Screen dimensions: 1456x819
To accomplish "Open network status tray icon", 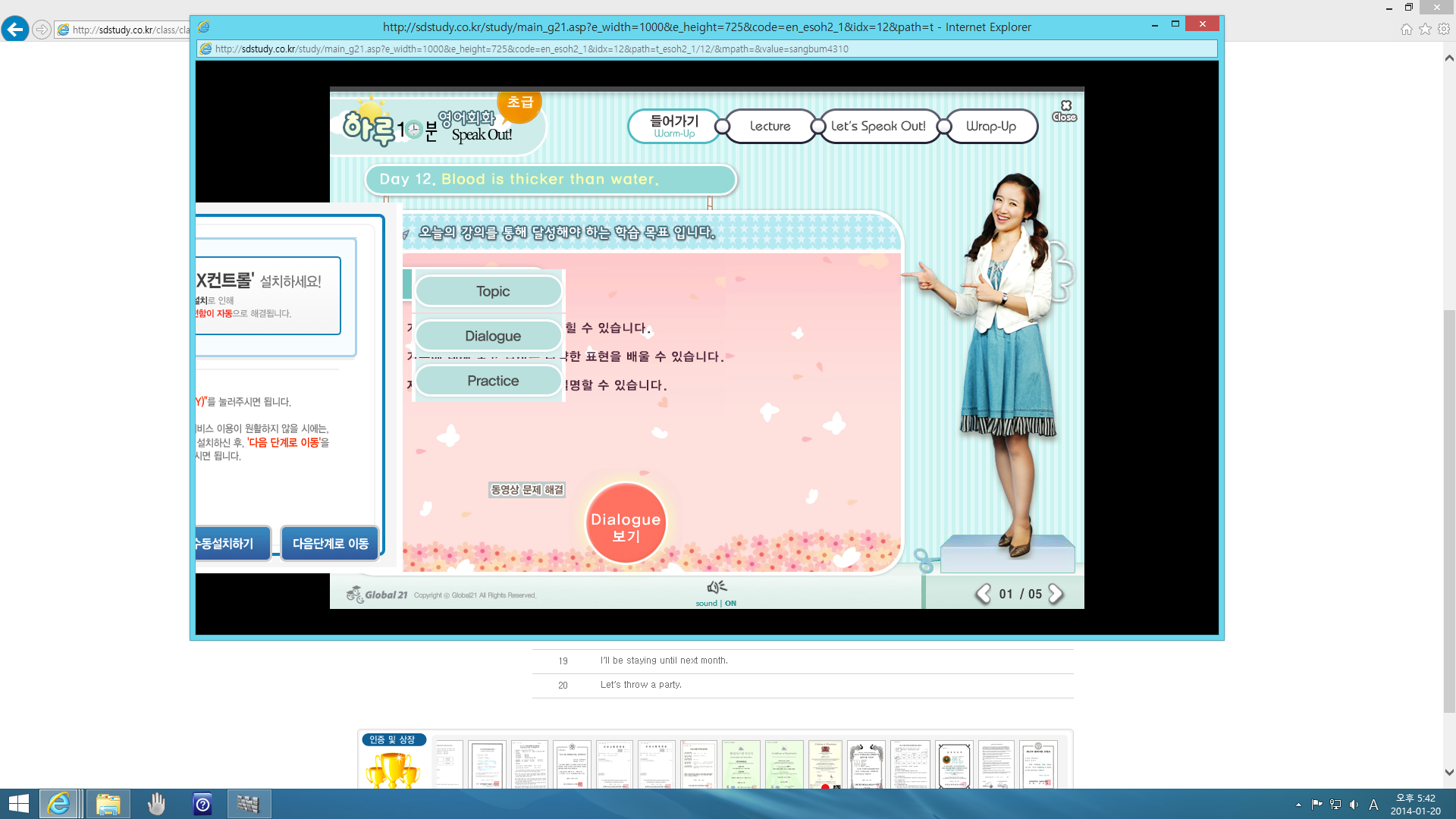I will (x=1335, y=805).
